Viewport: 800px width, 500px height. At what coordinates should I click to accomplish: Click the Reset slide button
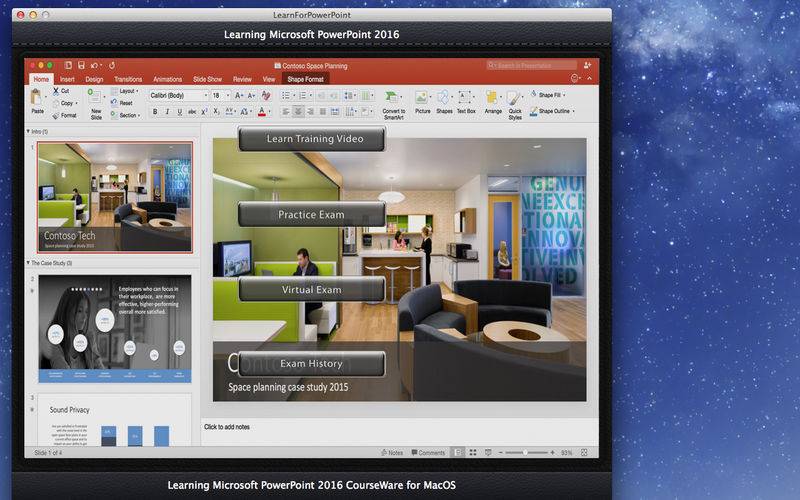point(122,103)
